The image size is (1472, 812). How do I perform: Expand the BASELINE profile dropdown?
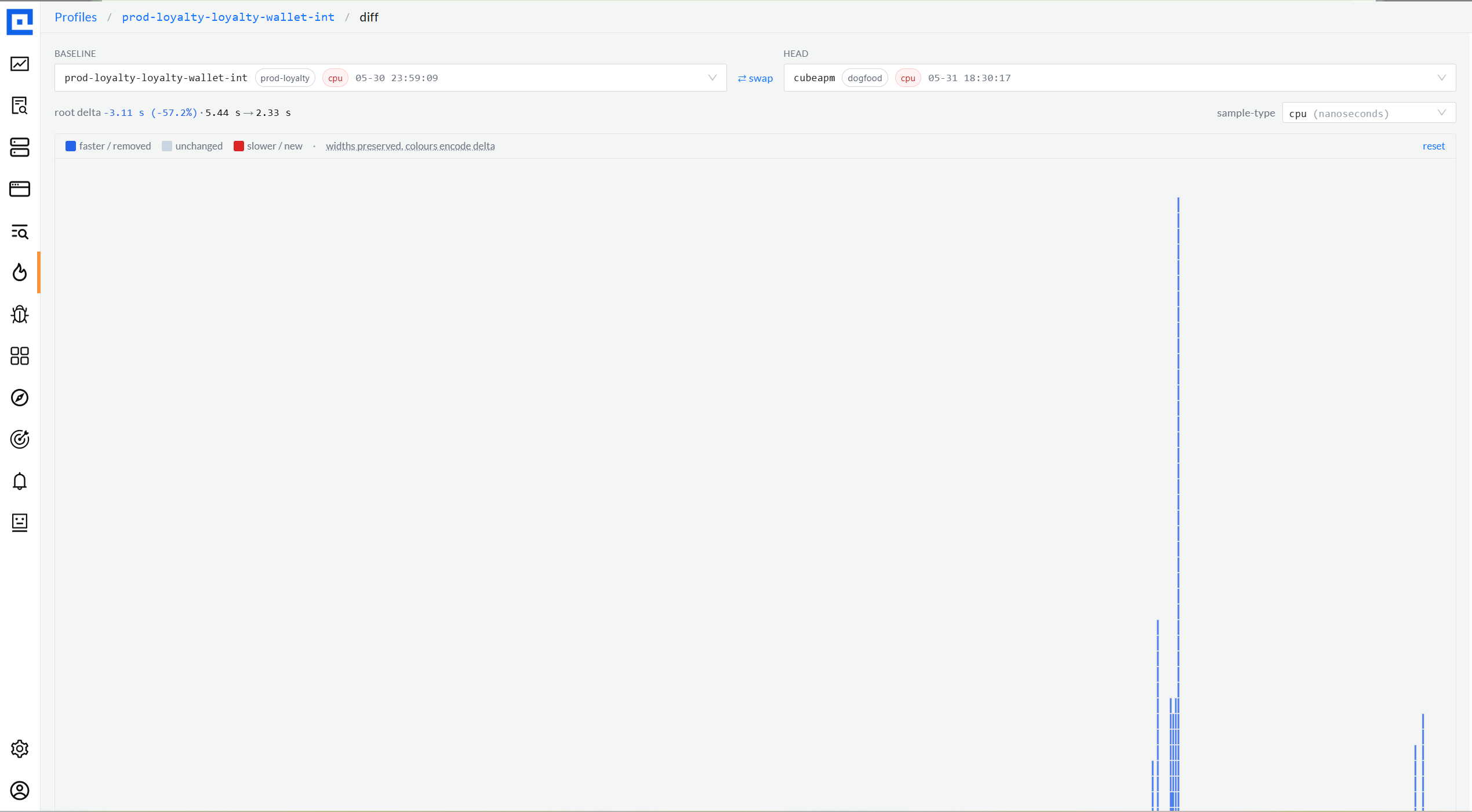click(x=390, y=78)
